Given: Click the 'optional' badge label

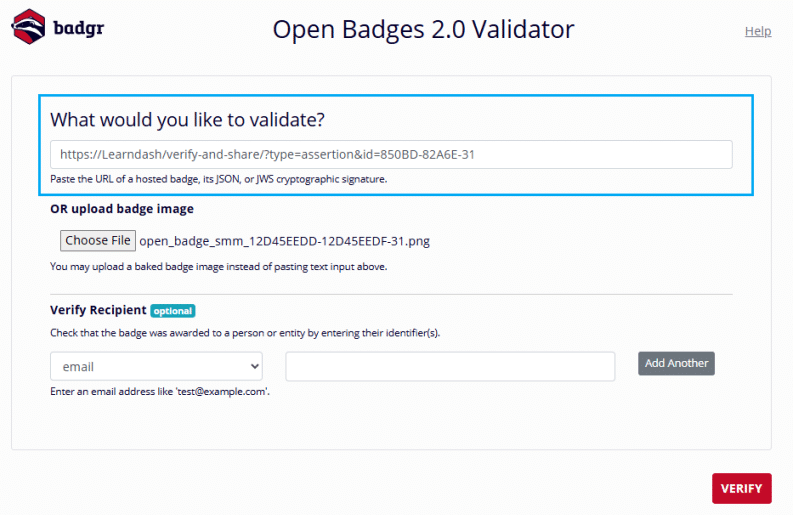Looking at the screenshot, I should pyautogui.click(x=173, y=311).
